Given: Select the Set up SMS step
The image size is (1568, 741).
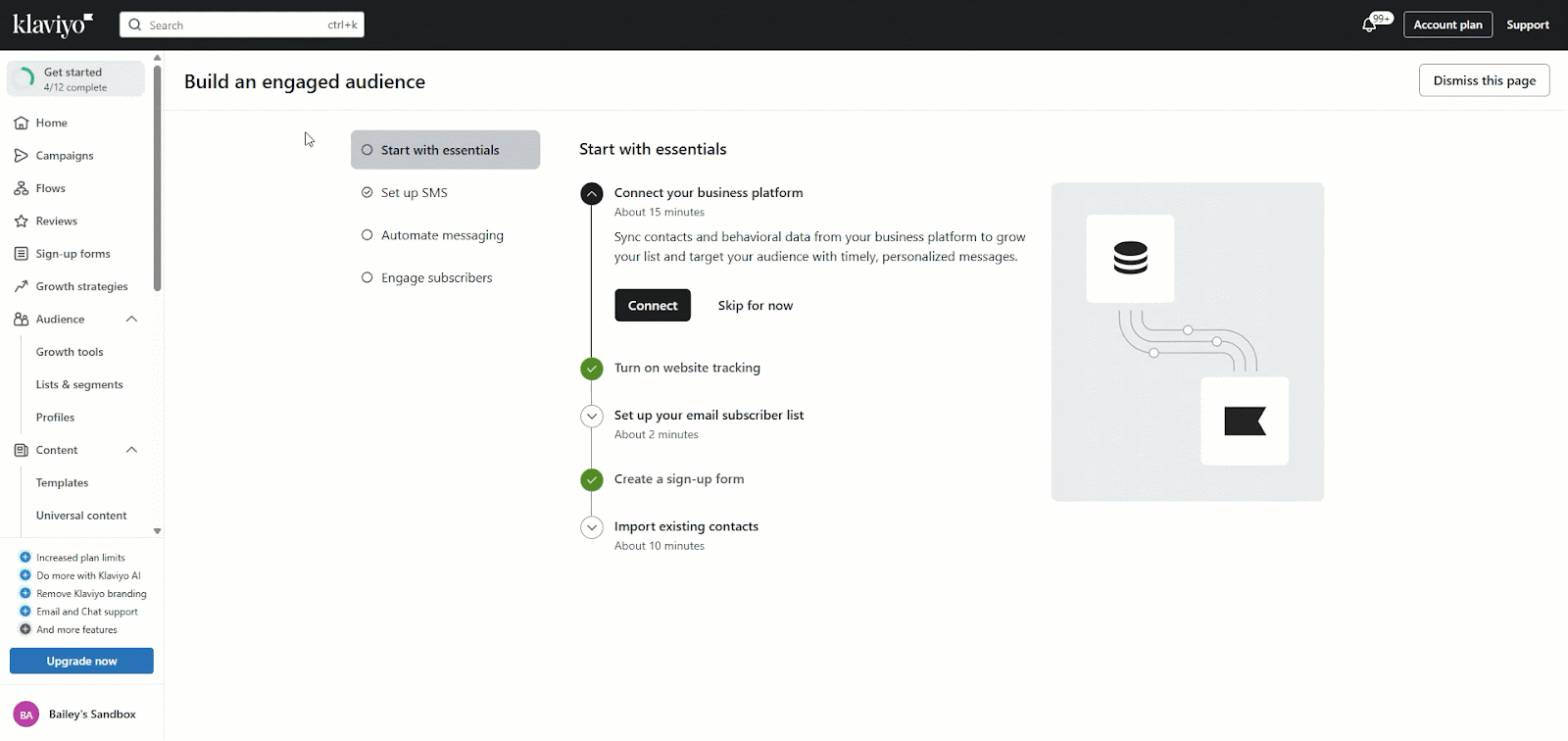Looking at the screenshot, I should point(414,193).
